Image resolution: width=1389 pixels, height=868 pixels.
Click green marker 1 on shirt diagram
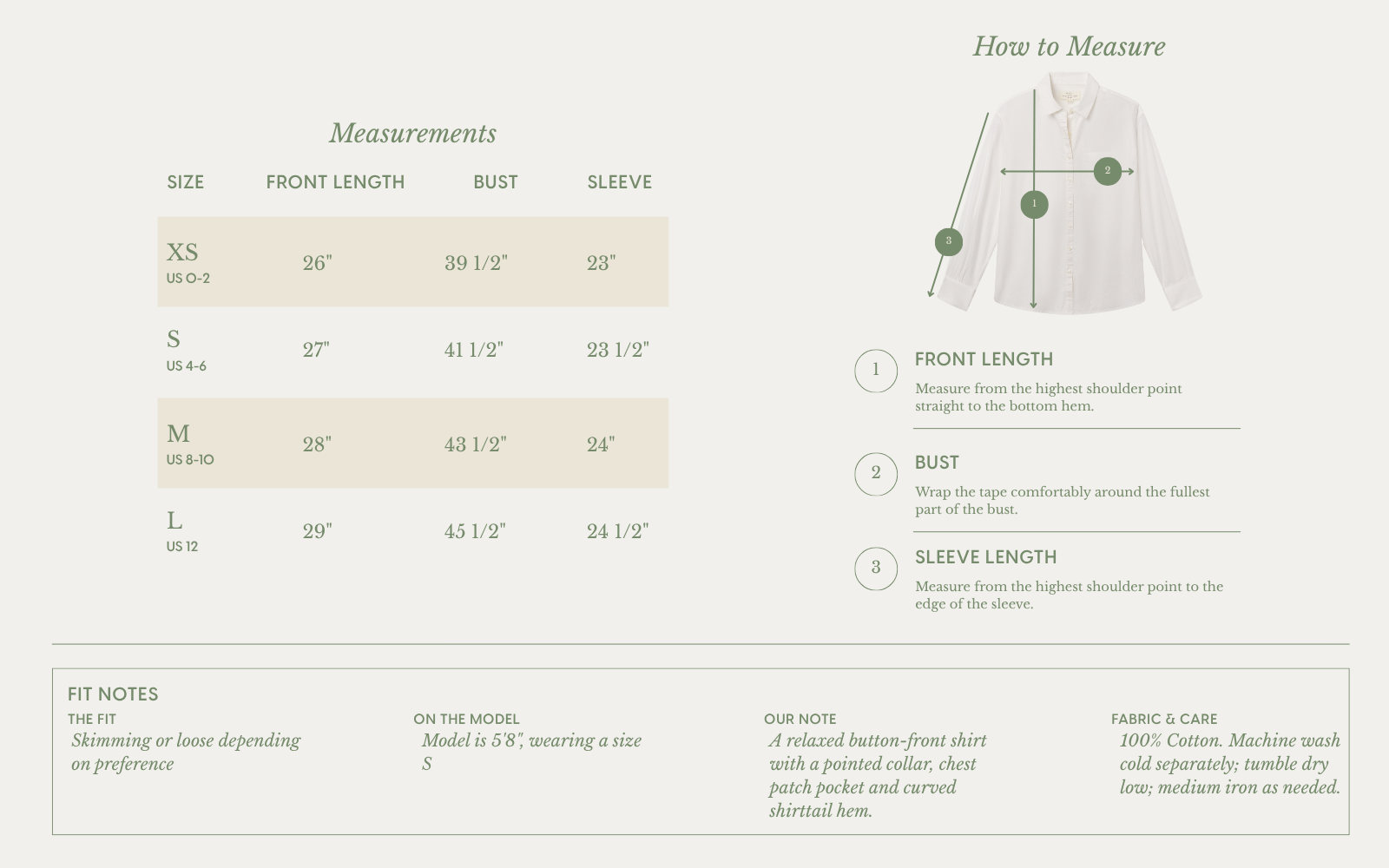[x=1034, y=204]
